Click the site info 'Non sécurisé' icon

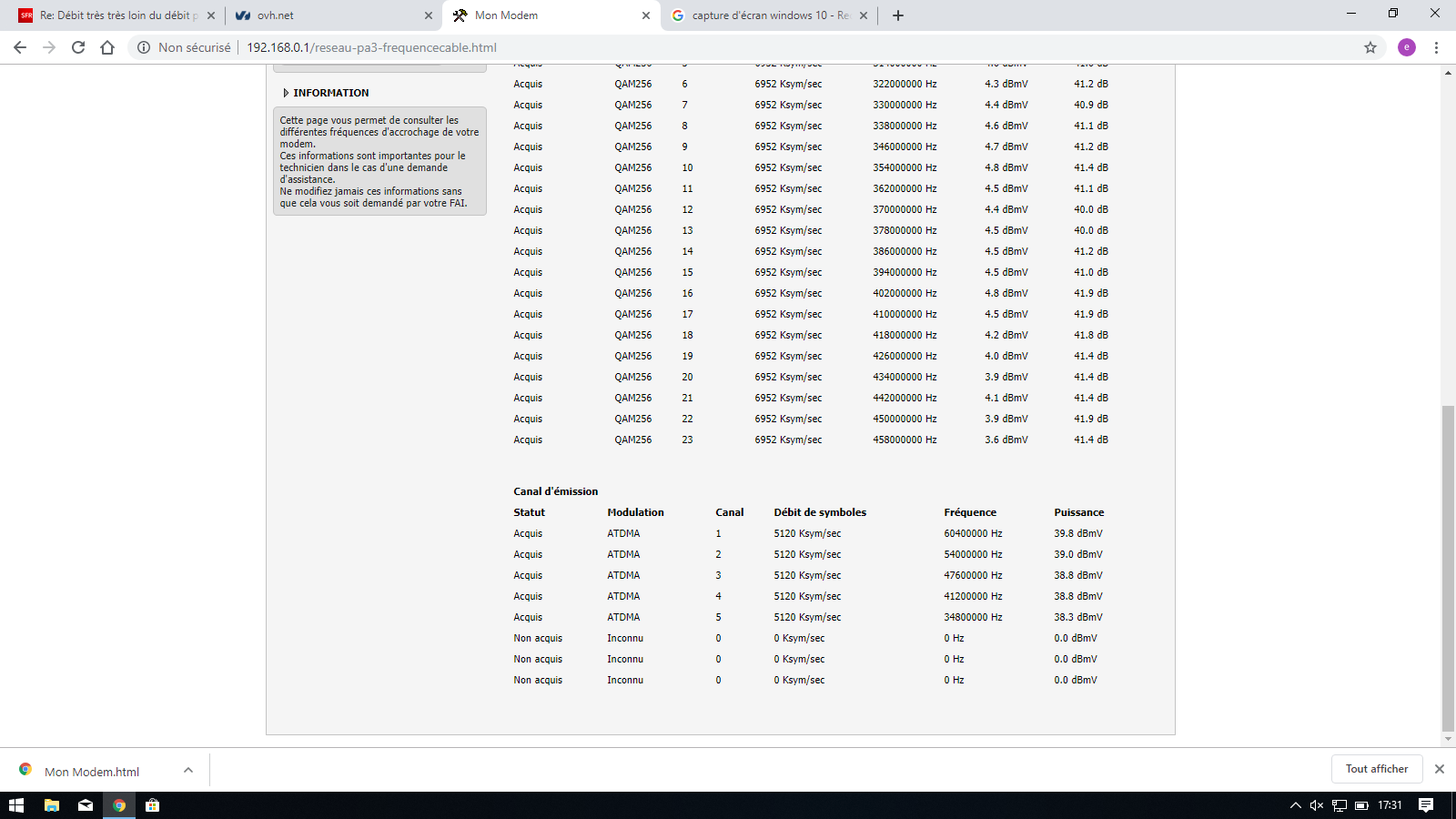pos(144,47)
